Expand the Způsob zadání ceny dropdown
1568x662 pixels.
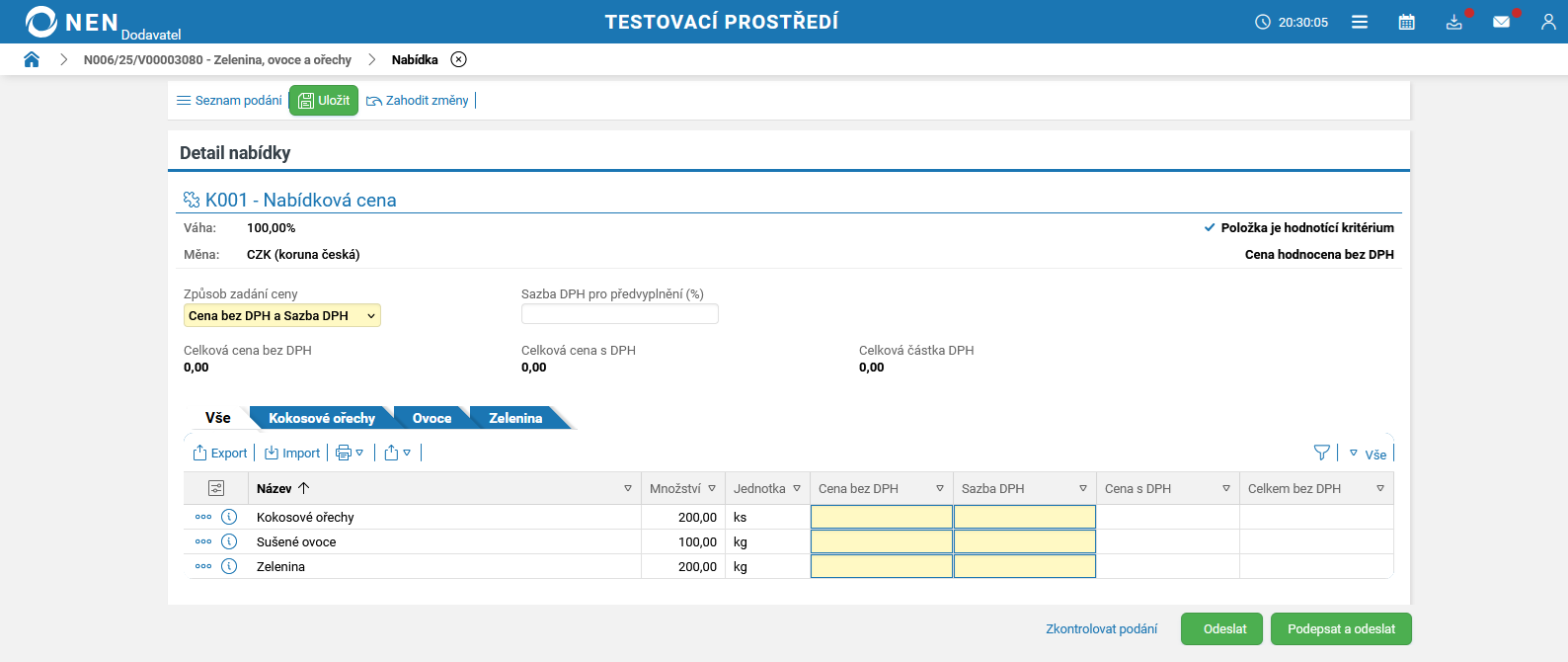pyautogui.click(x=282, y=316)
